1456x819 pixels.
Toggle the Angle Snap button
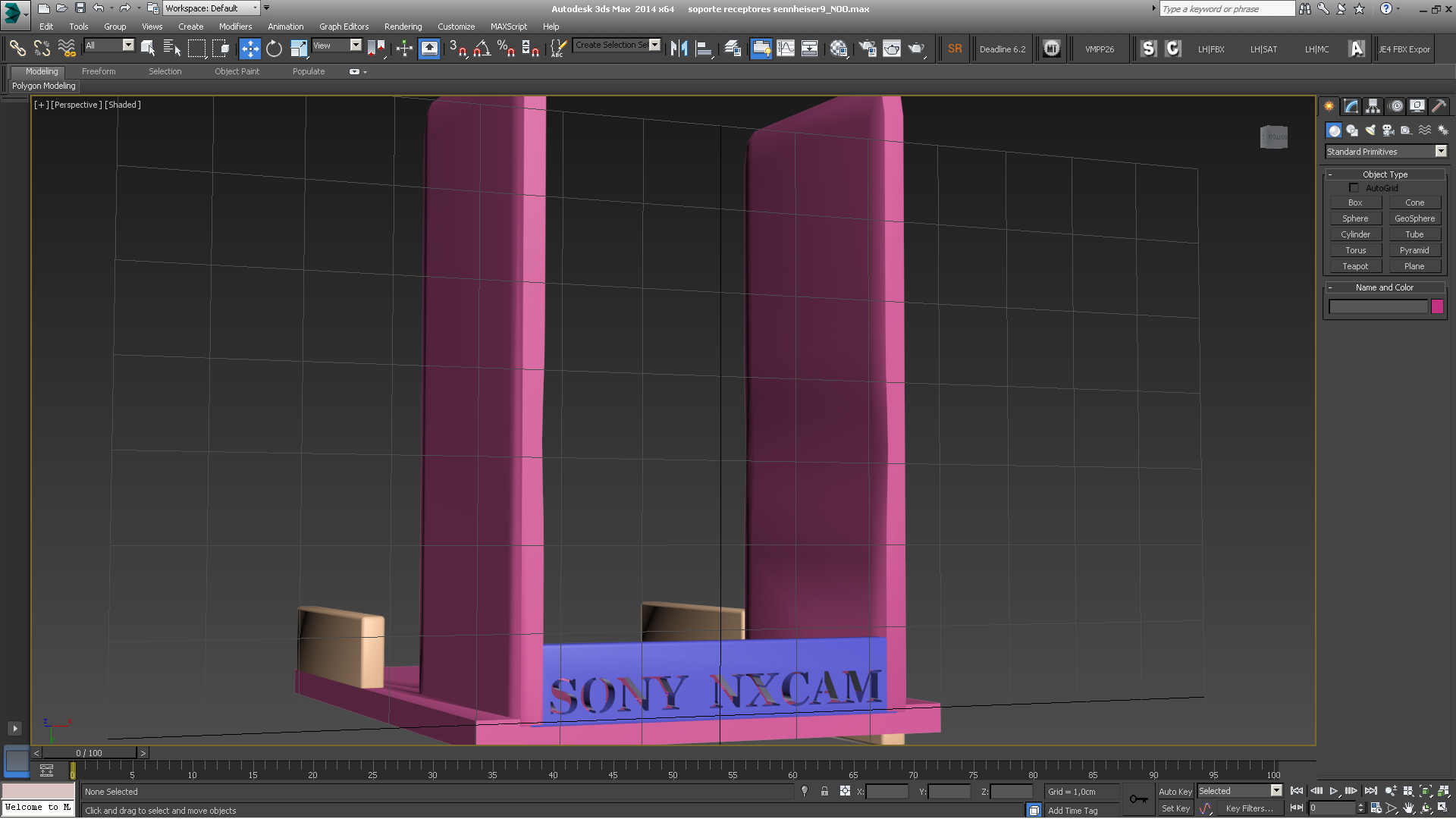(x=482, y=49)
